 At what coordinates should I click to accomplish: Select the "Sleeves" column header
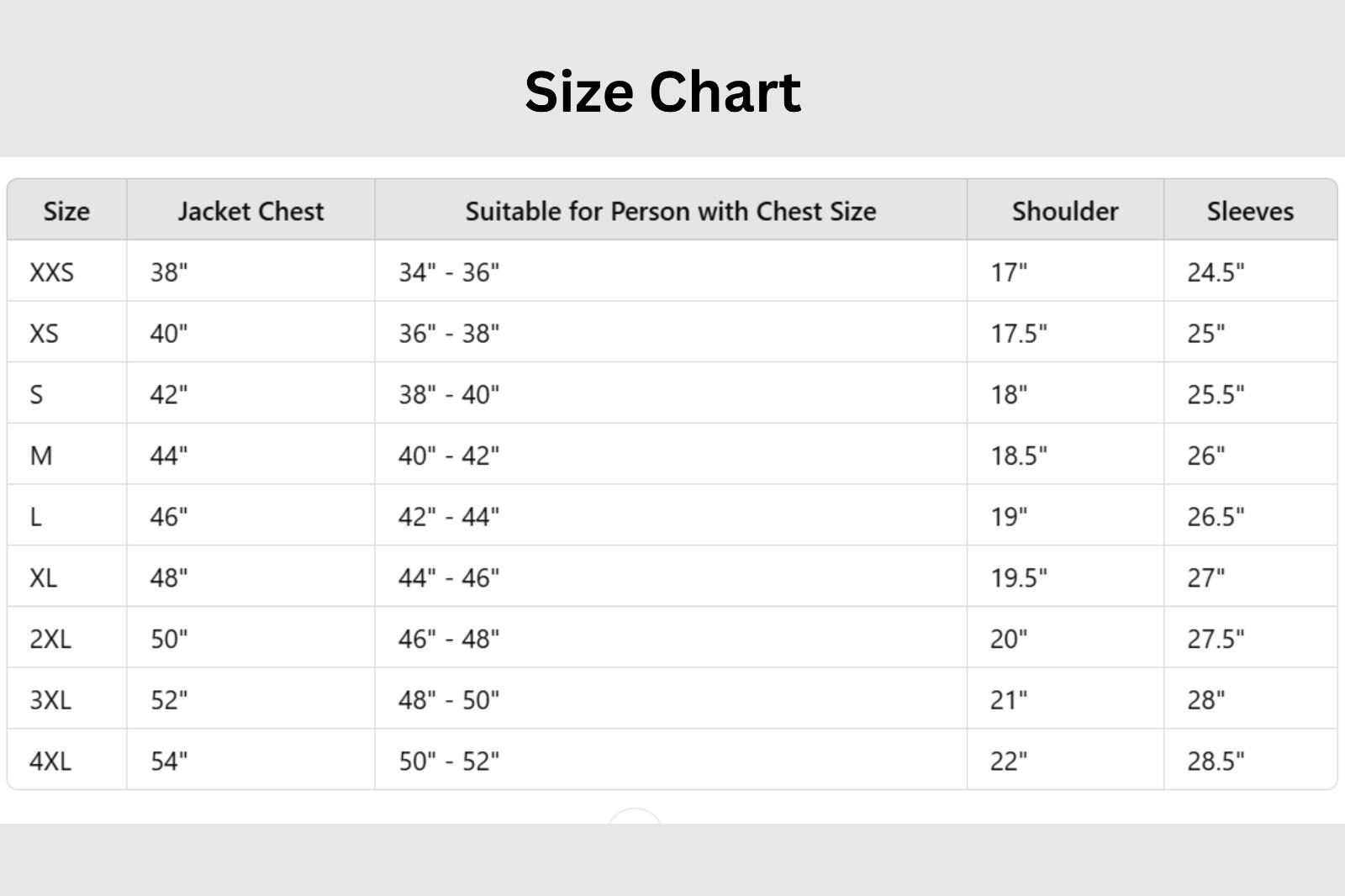click(x=1249, y=211)
